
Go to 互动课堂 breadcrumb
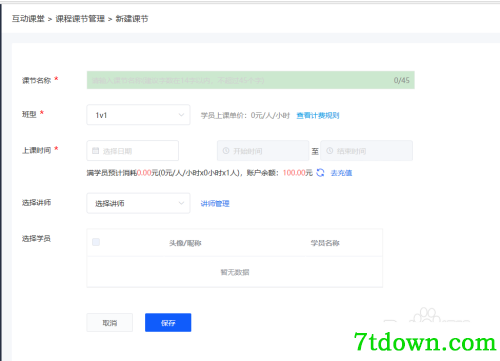[x=28, y=19]
